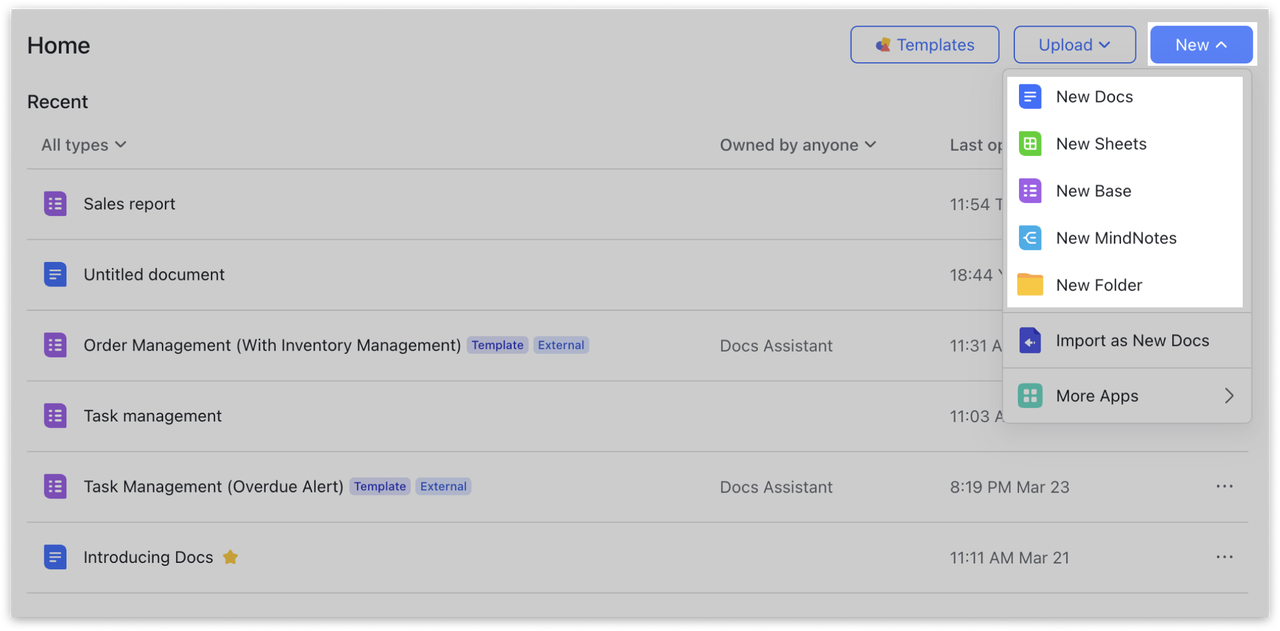Click the Import as New Docs icon
Image resolution: width=1280 pixels, height=631 pixels.
[1030, 341]
